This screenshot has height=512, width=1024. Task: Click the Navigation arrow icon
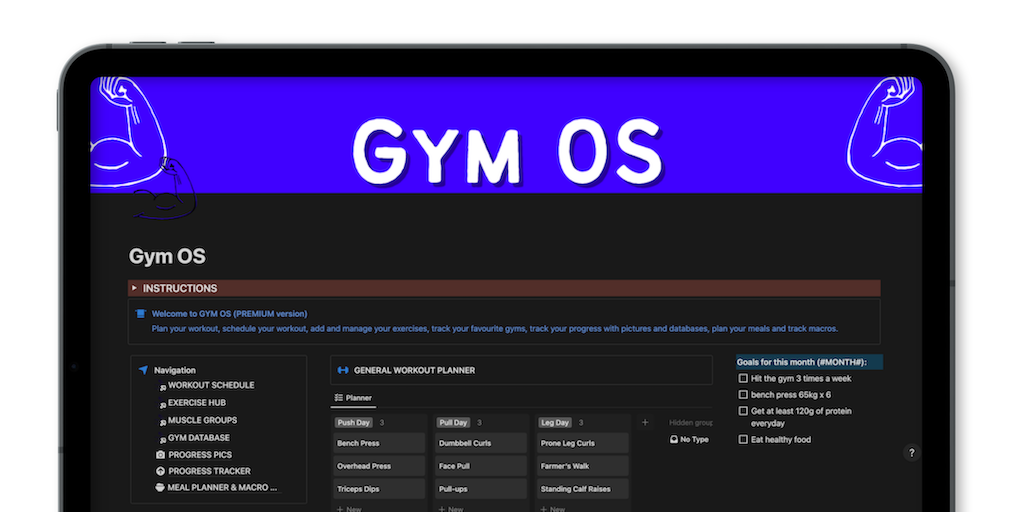click(143, 370)
